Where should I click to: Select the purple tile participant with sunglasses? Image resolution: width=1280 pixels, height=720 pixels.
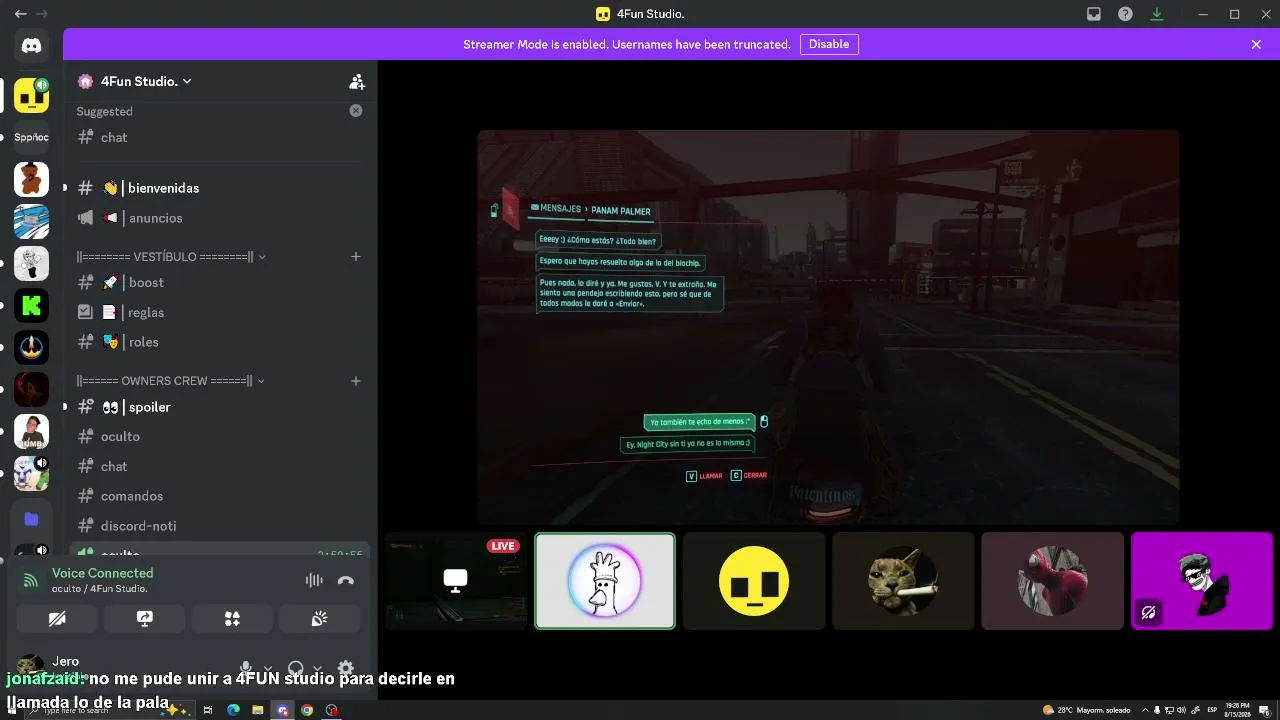[1201, 581]
